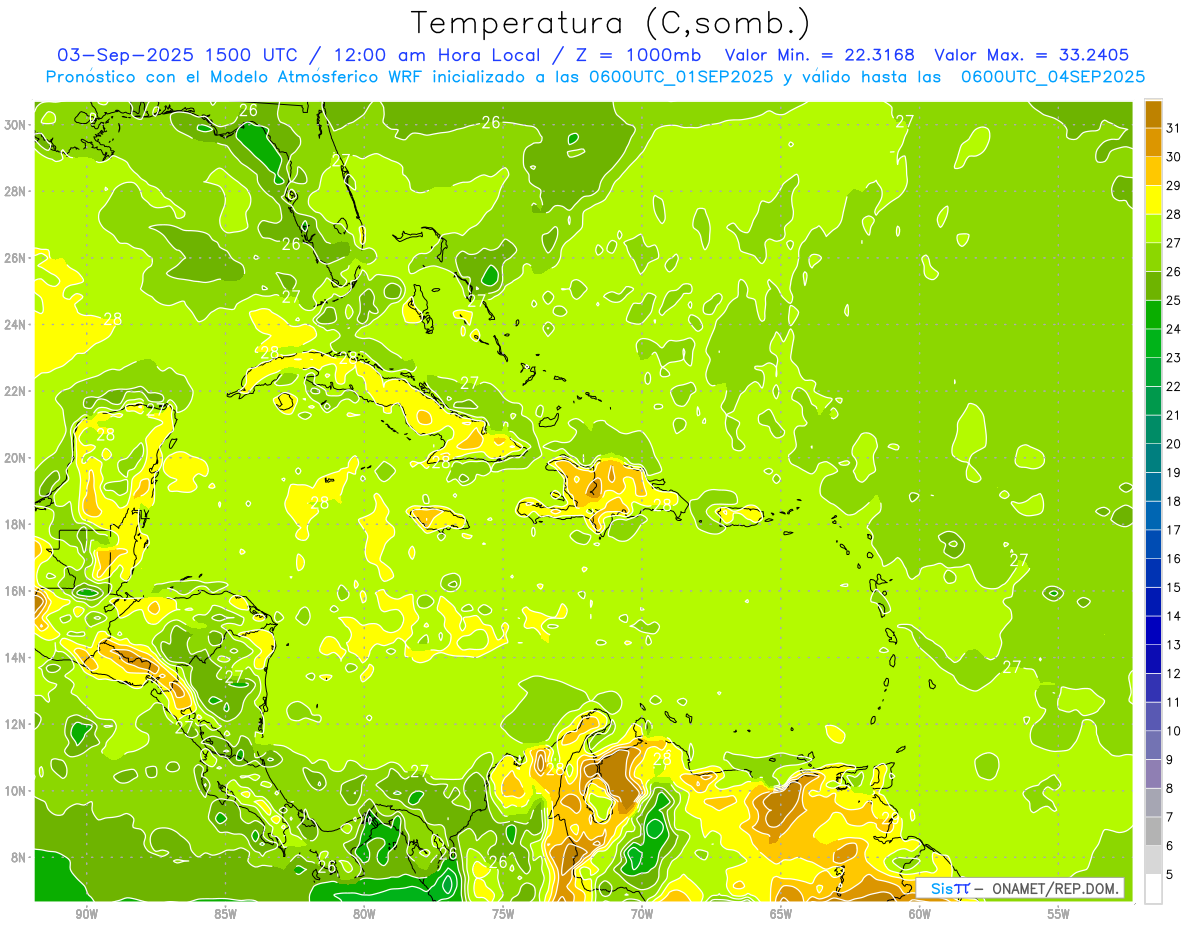
Task: Click the '90W' longitude axis label
Action: 87,914
